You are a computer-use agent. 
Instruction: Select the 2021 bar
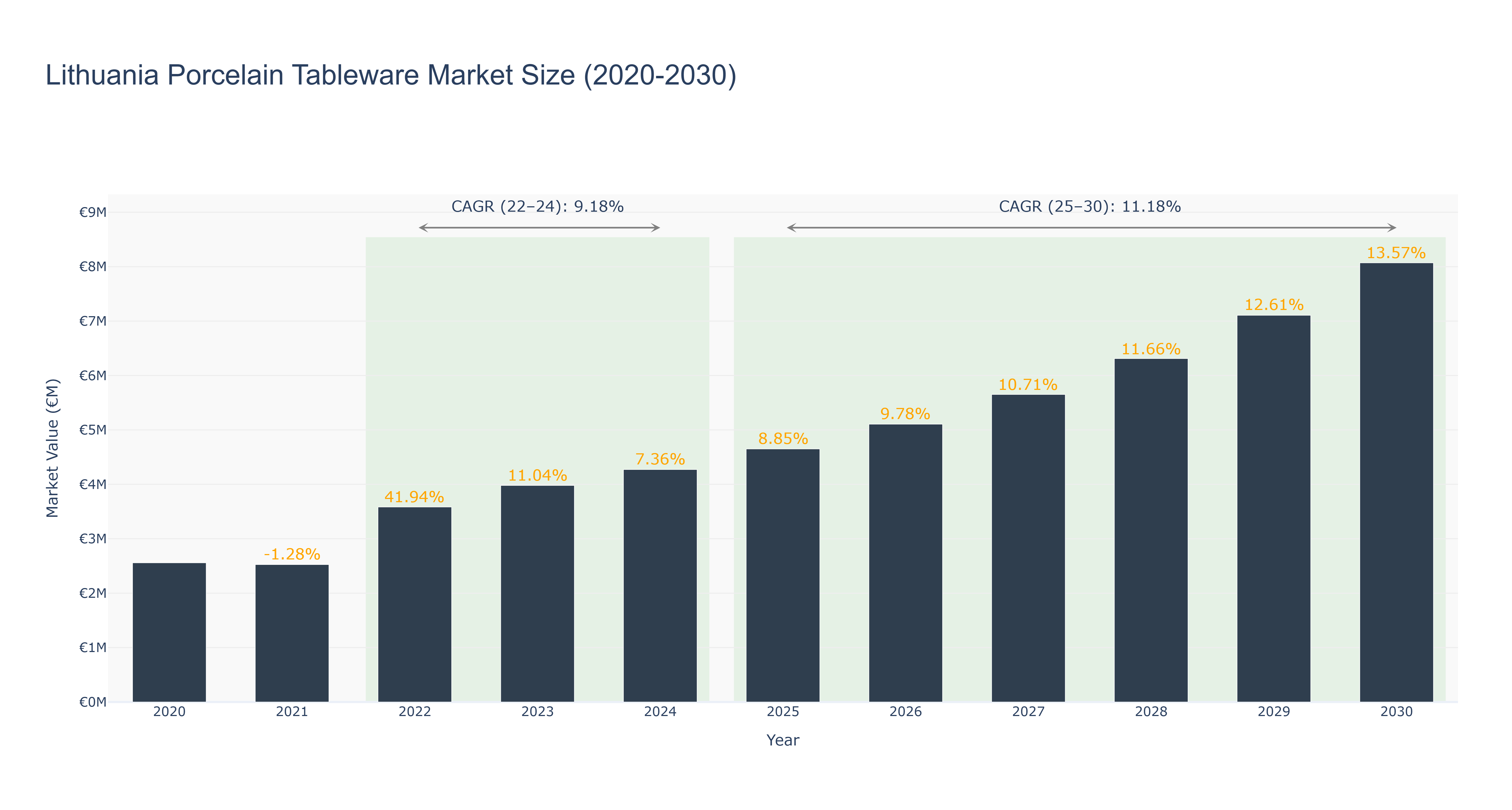292,633
